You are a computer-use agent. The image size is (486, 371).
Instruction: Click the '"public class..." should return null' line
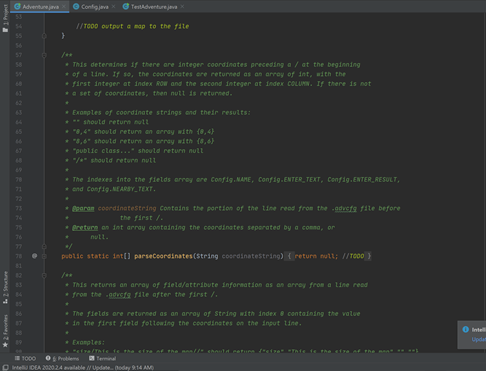click(134, 151)
